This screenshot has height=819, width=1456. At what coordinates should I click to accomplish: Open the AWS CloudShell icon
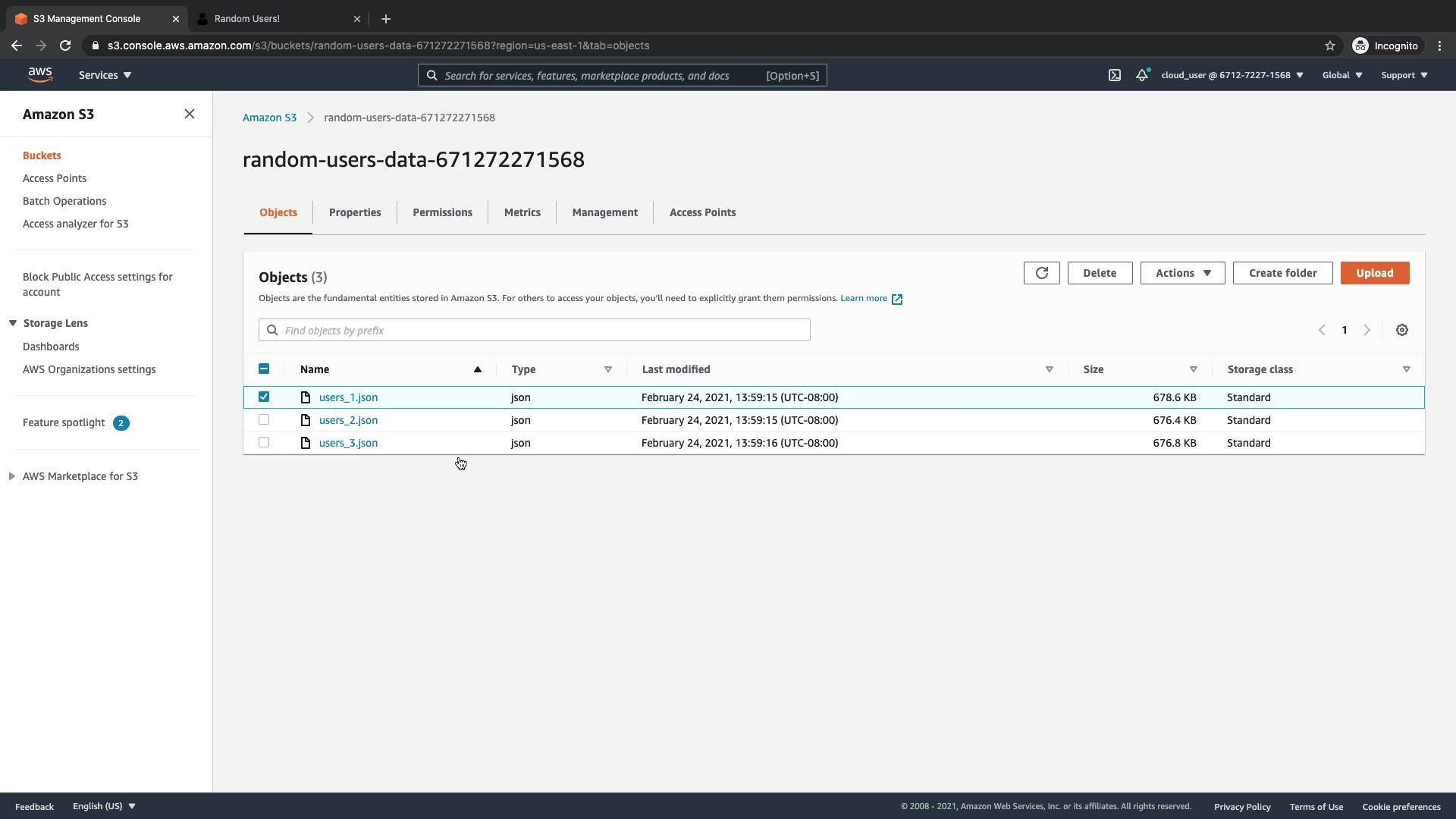1114,75
